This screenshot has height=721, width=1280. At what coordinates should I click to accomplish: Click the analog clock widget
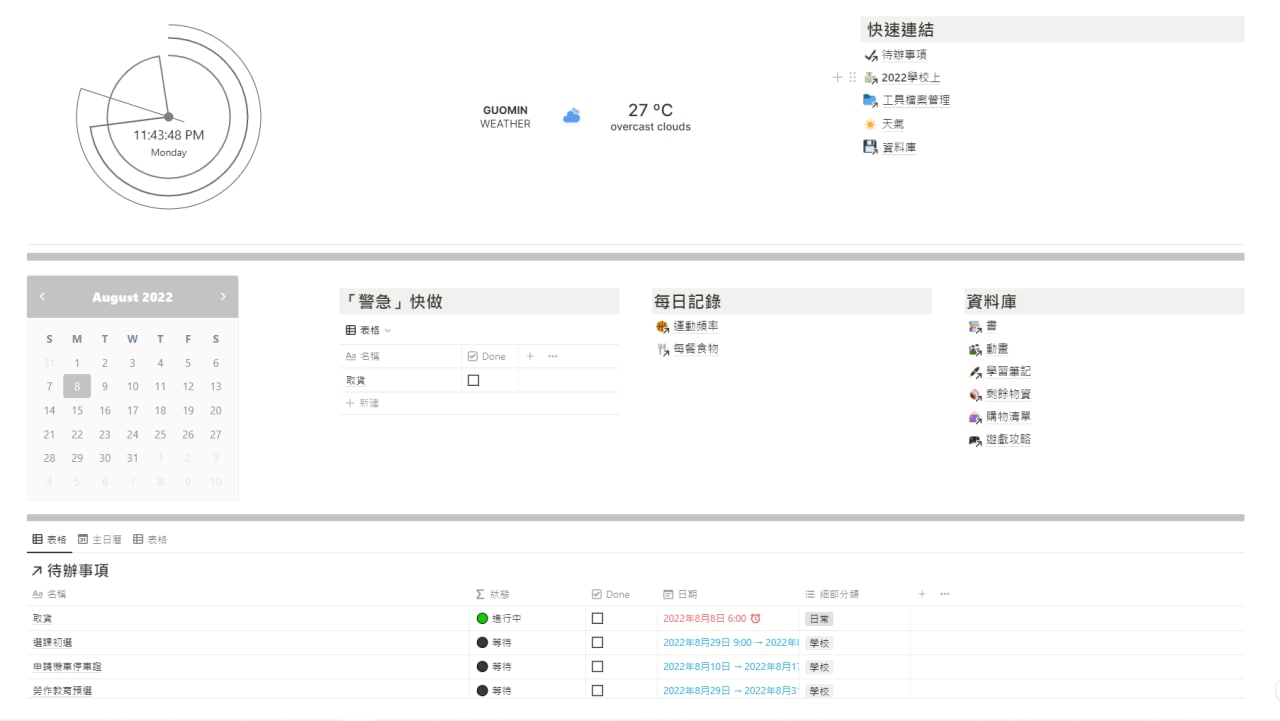168,117
